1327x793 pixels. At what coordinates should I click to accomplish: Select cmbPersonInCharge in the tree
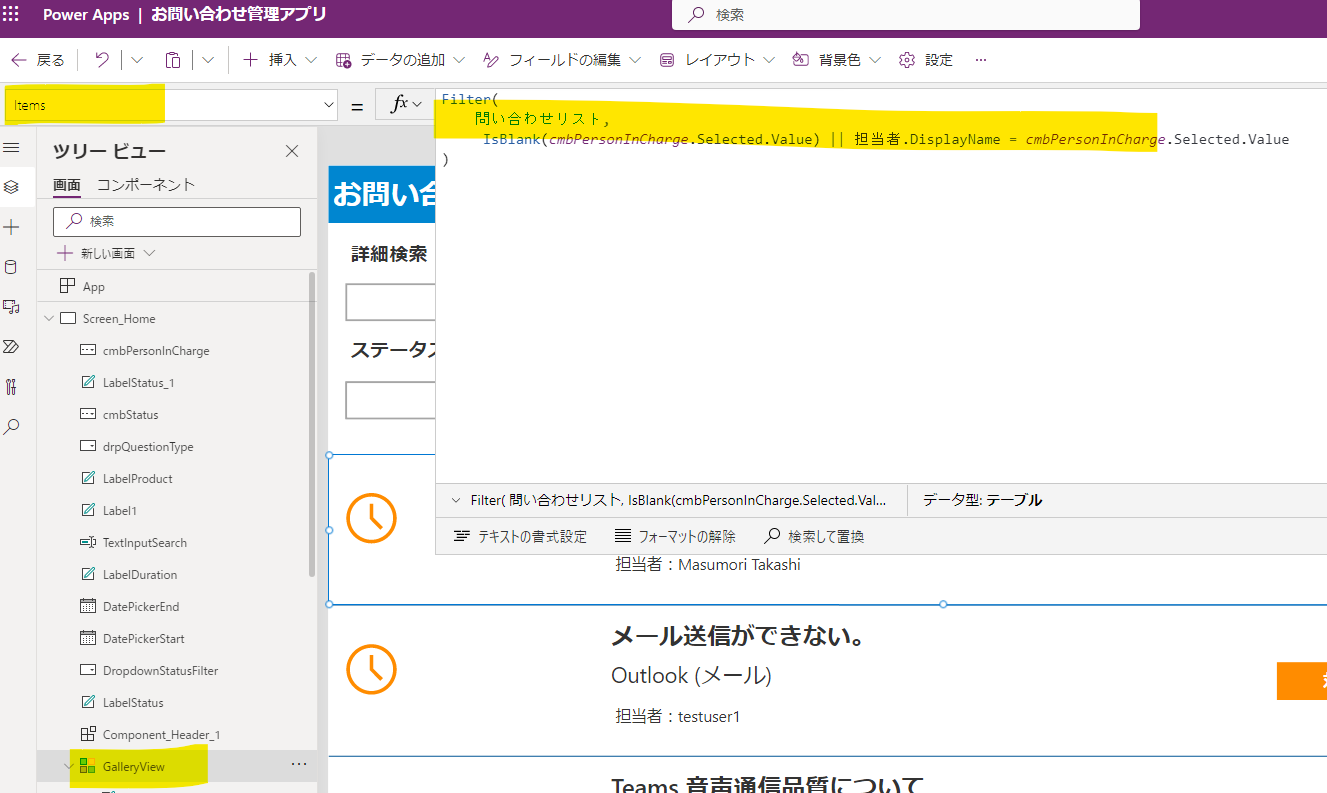[156, 351]
